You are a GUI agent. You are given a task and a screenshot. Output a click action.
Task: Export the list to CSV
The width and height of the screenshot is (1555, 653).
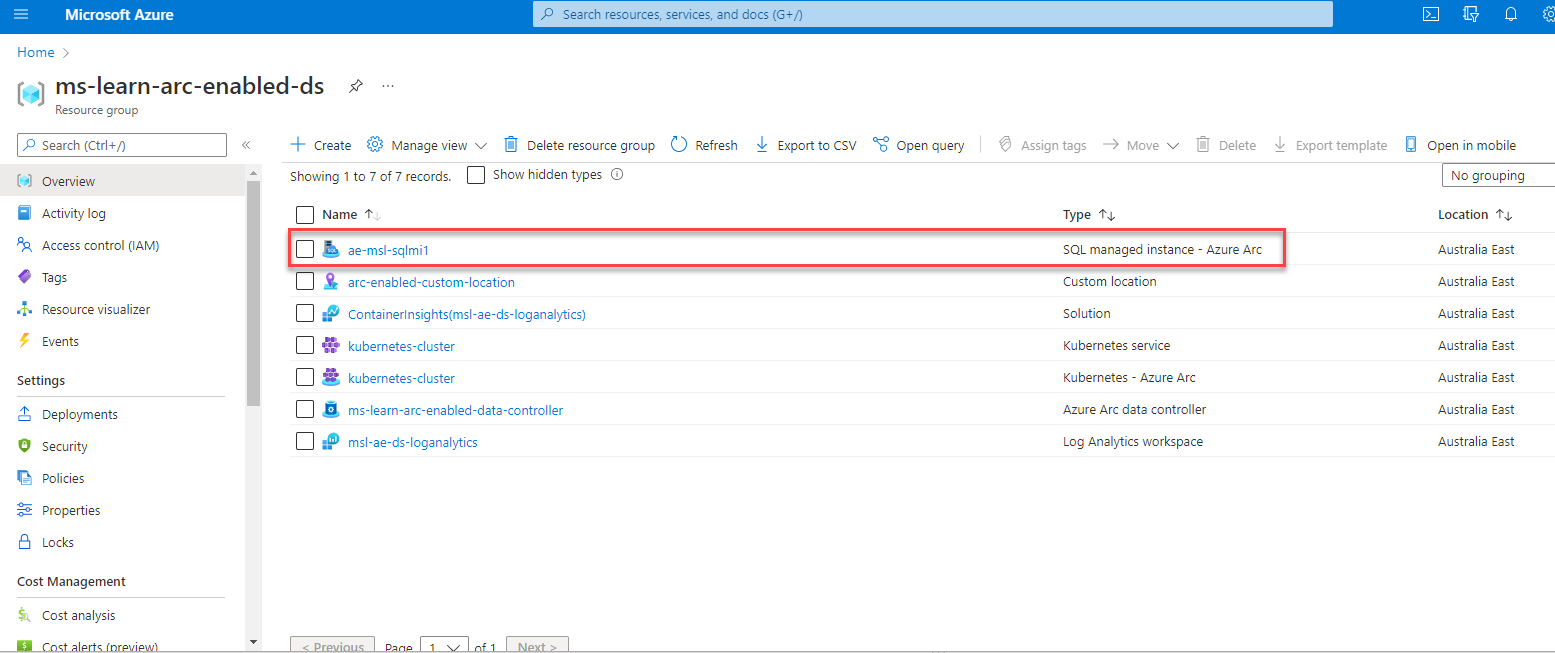[805, 145]
